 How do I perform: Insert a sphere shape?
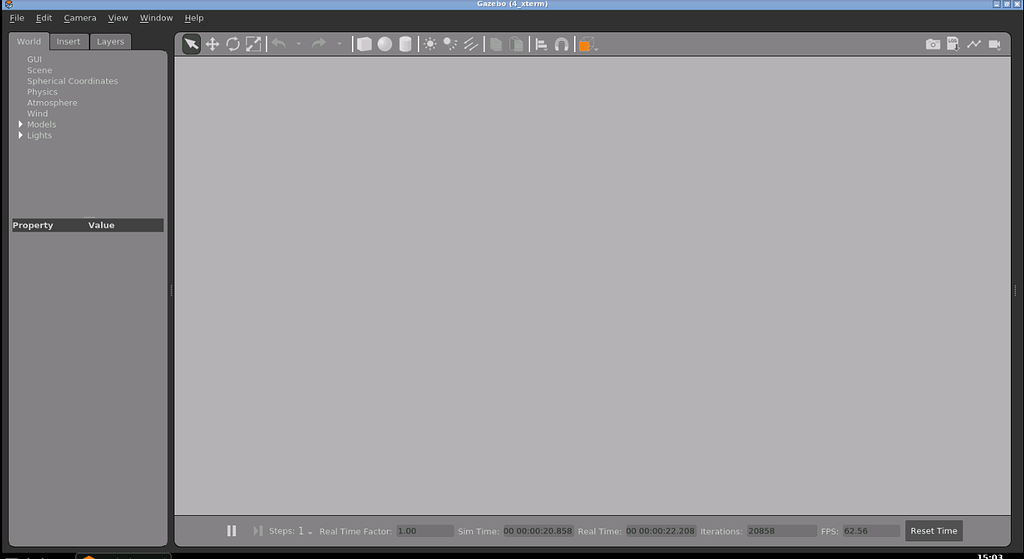click(384, 44)
